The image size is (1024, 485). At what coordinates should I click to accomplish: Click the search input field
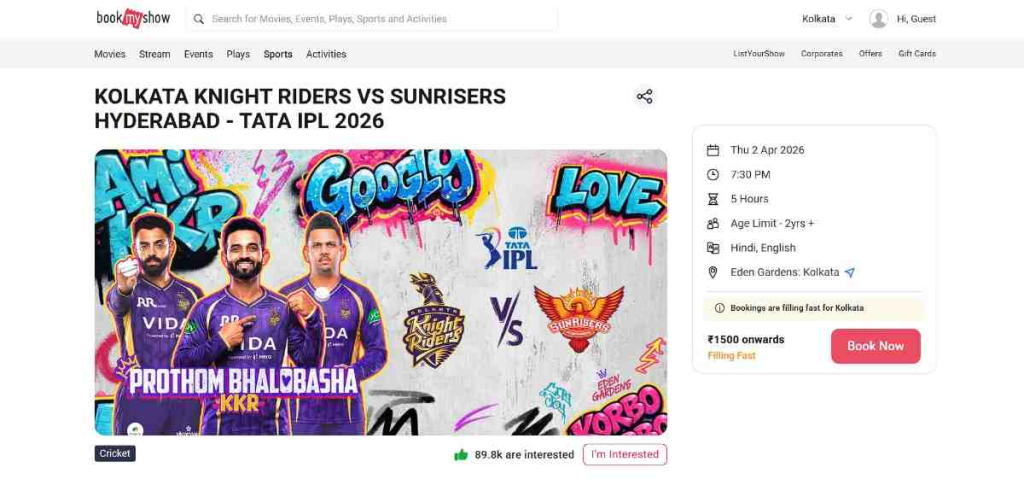point(380,19)
